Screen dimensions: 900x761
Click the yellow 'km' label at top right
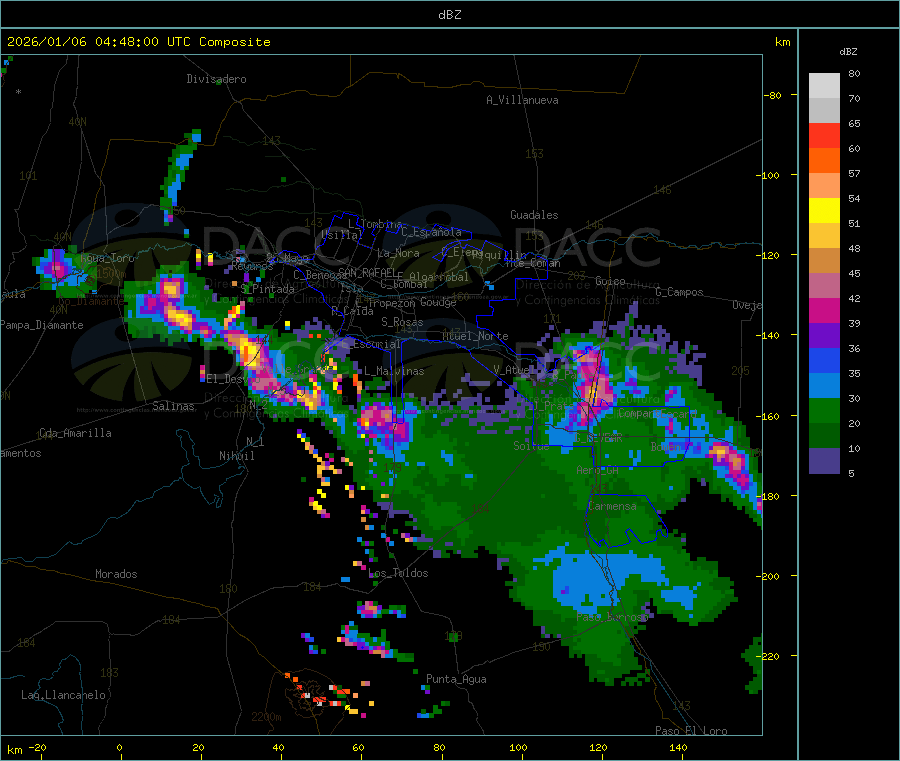(x=782, y=42)
